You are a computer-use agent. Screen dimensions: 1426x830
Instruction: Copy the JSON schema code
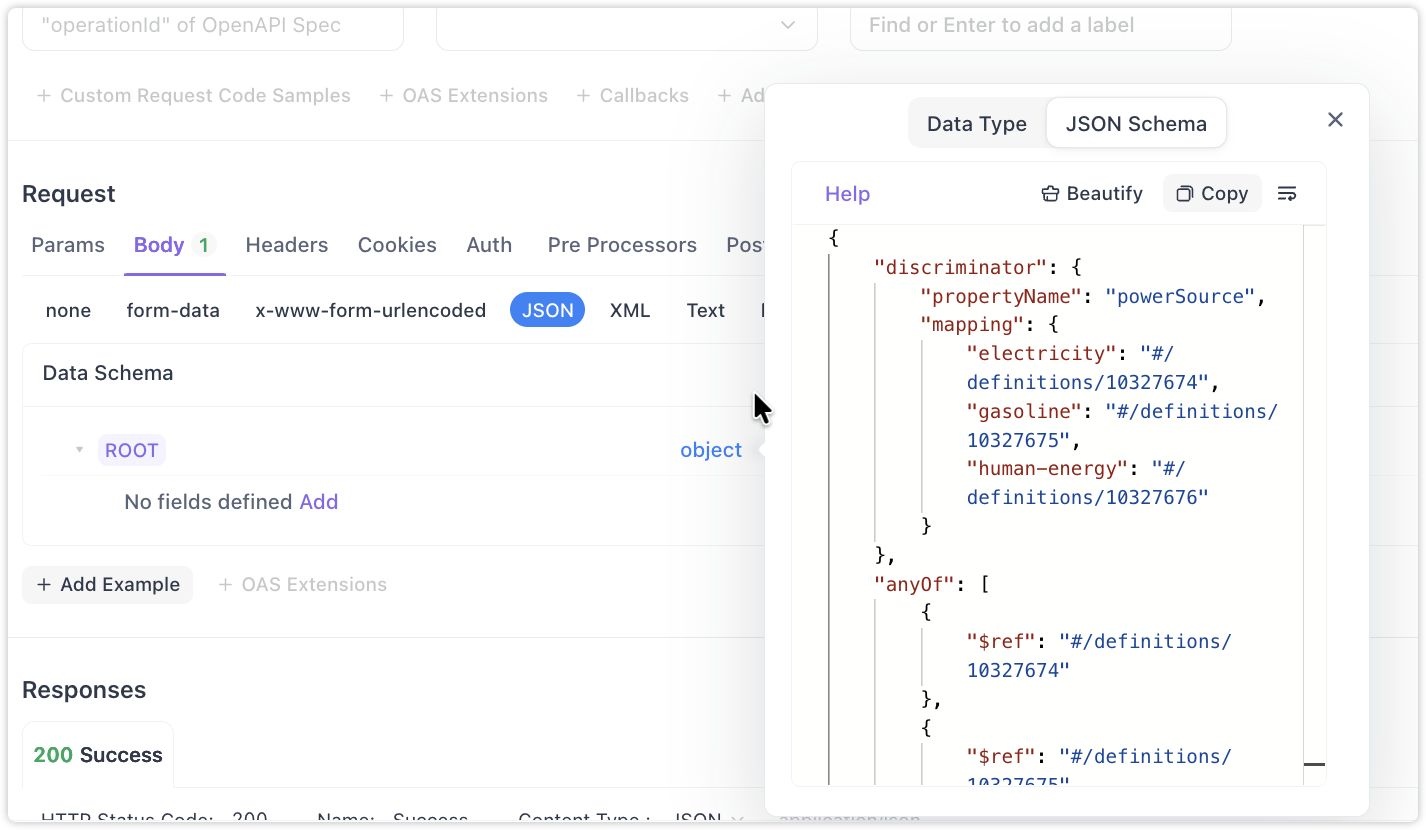click(1212, 194)
